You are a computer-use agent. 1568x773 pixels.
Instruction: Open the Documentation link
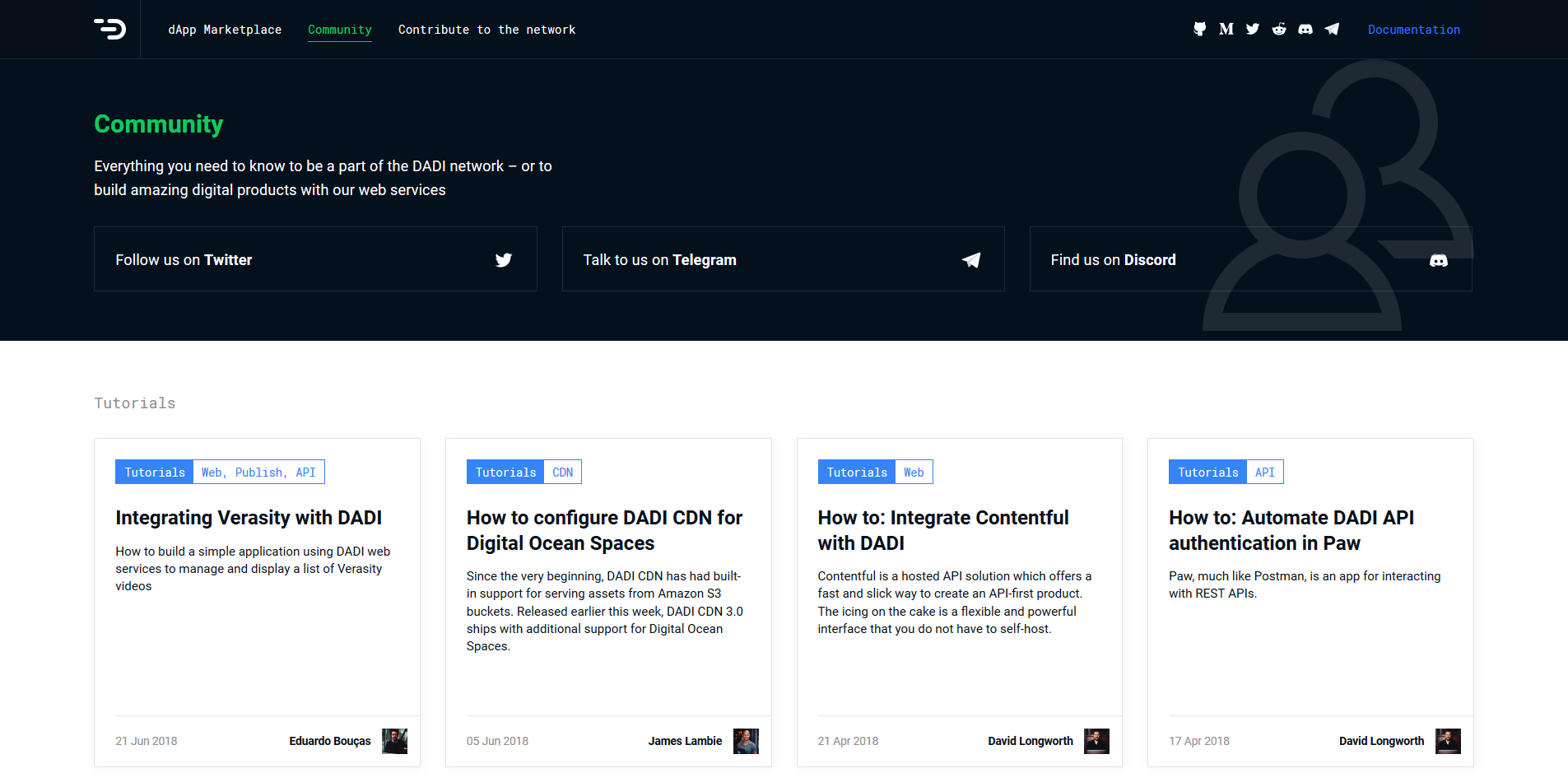click(1413, 30)
